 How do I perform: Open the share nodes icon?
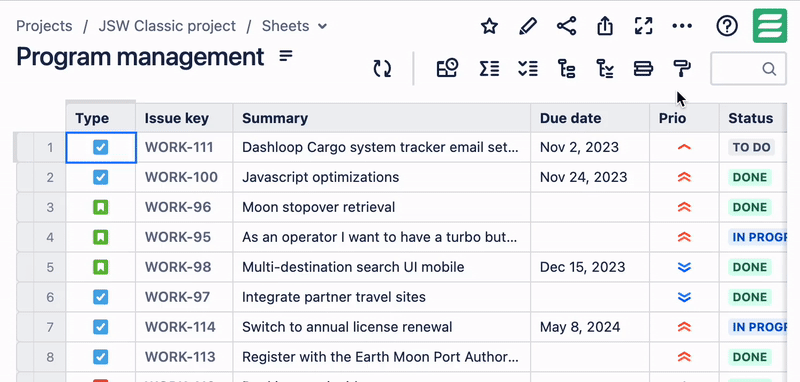(x=566, y=26)
